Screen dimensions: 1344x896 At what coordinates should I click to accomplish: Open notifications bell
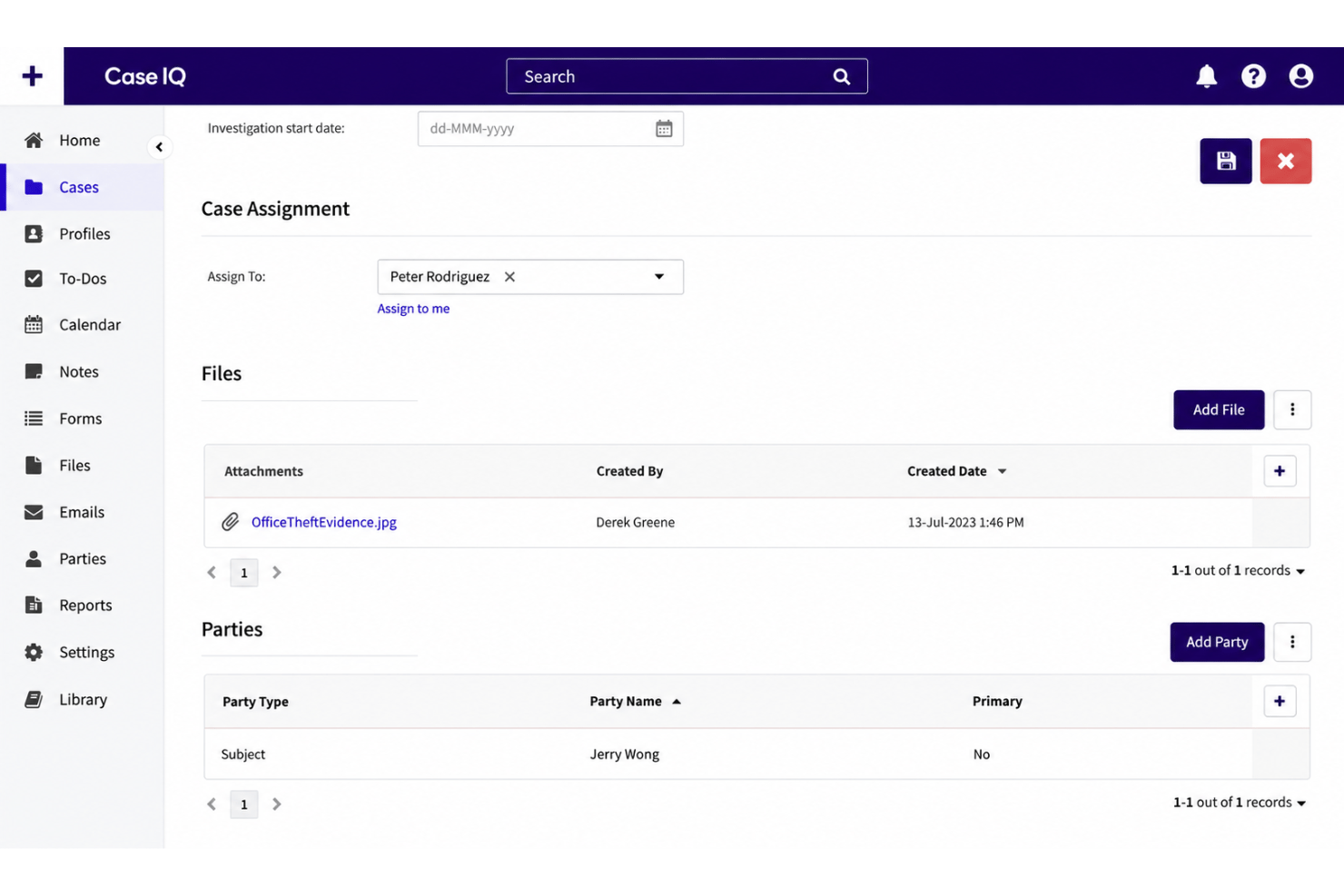point(1206,76)
